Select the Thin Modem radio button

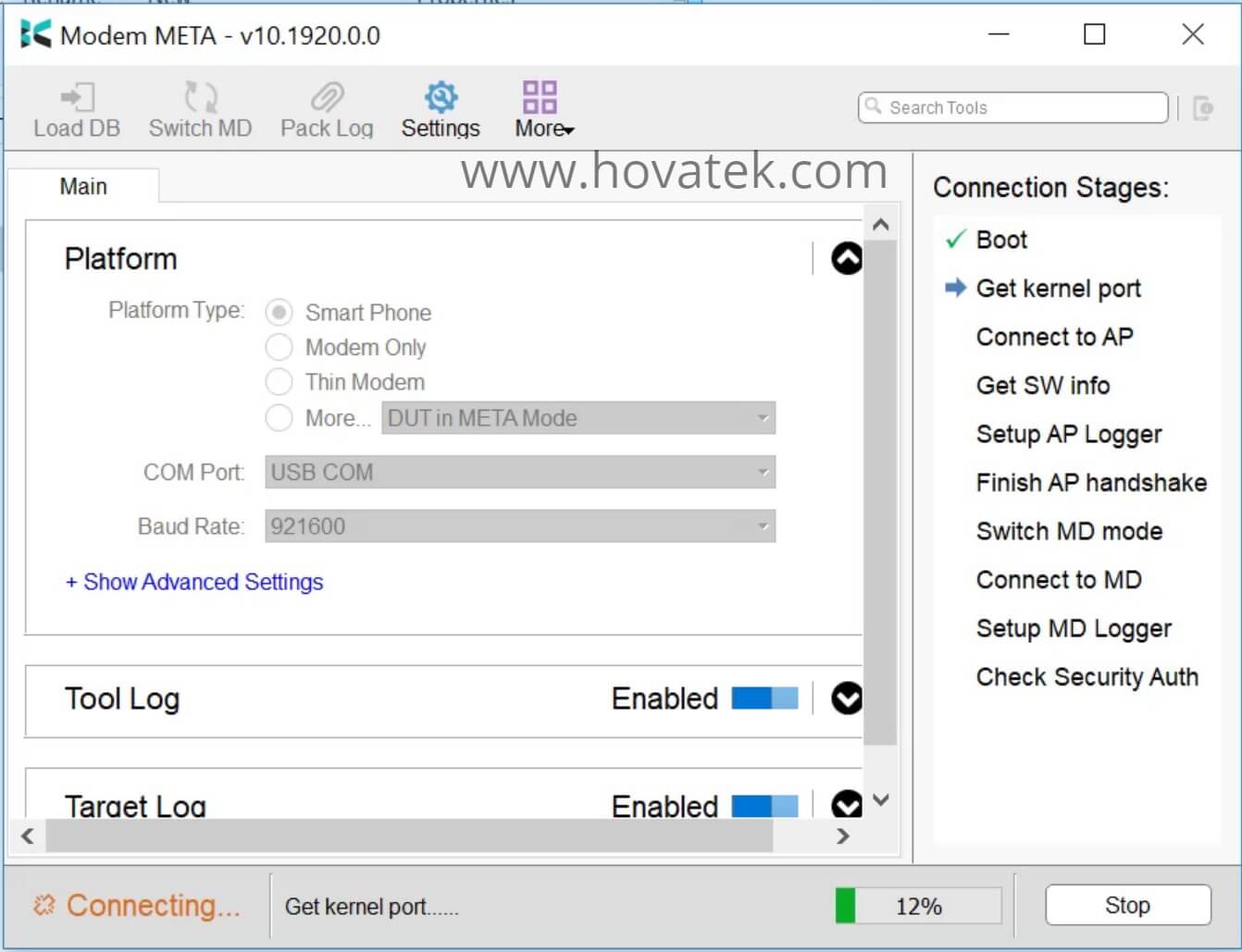(279, 381)
